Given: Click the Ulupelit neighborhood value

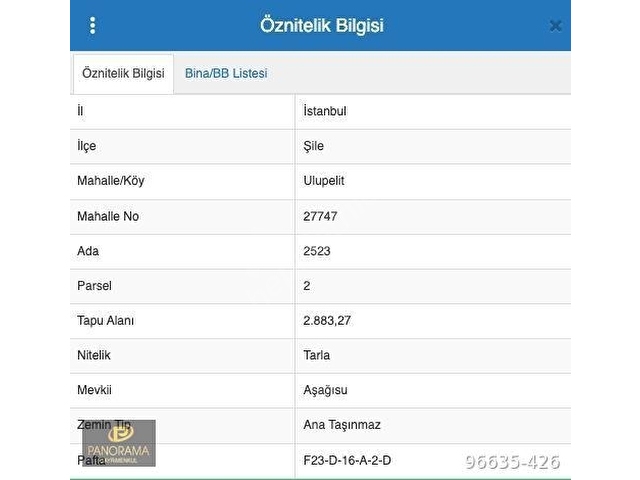Looking at the screenshot, I should [x=324, y=181].
